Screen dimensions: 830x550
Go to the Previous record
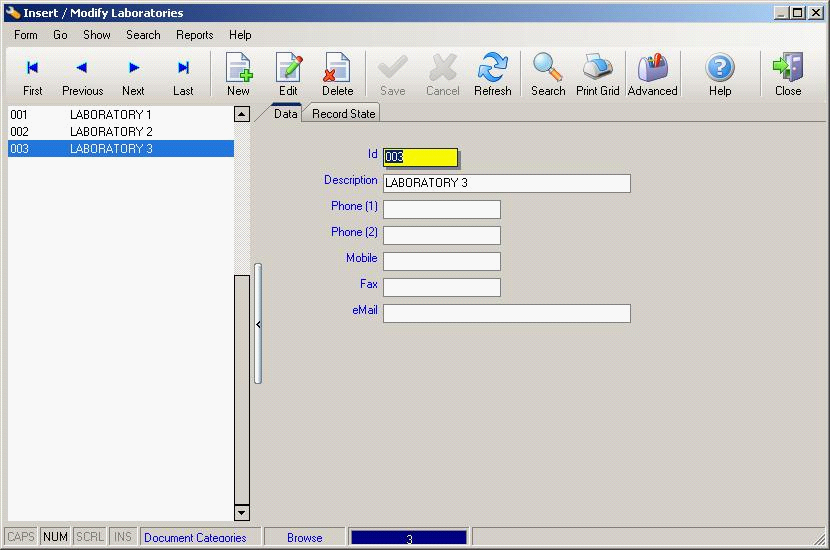[82, 75]
